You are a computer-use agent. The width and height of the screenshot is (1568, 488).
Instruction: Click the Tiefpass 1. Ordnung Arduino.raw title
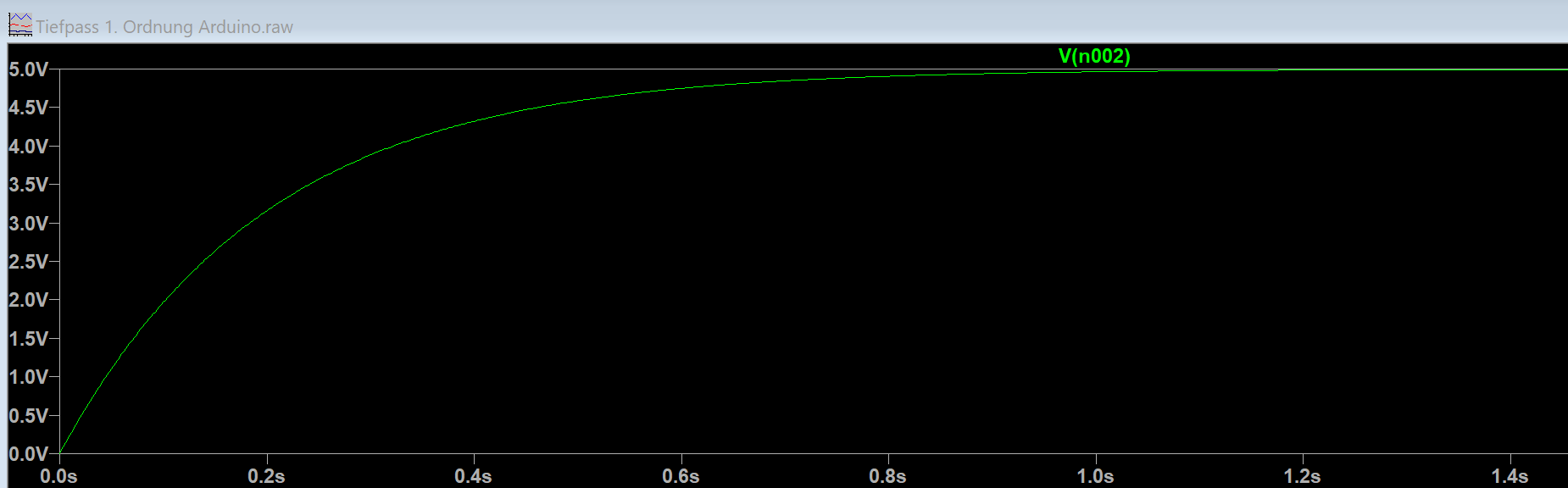click(x=164, y=27)
